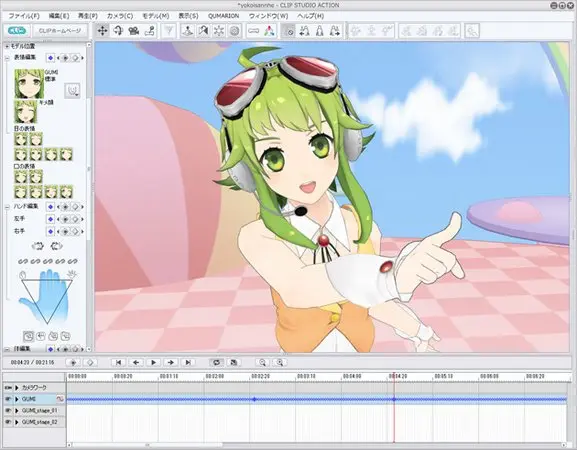Expand the モデル位置 section
The height and width of the screenshot is (450, 577).
(7, 46)
